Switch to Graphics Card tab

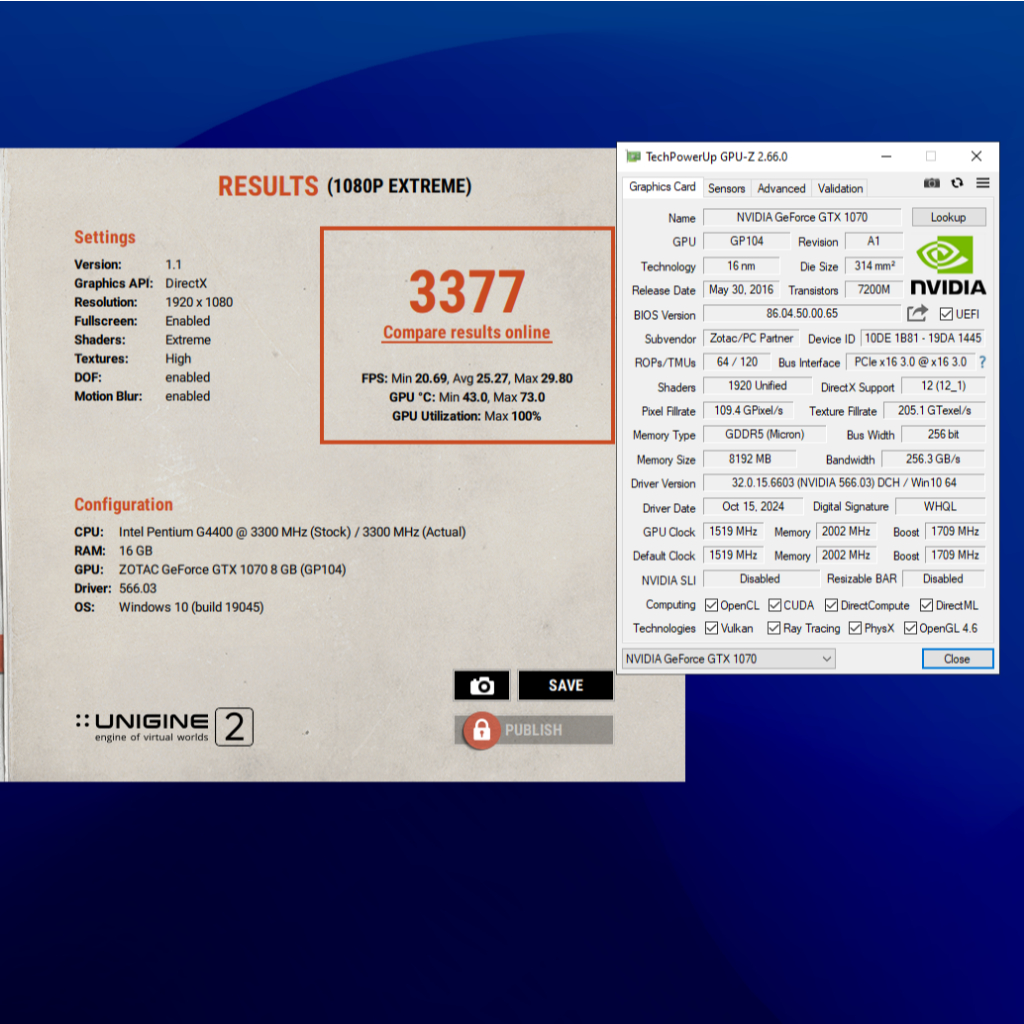(662, 187)
